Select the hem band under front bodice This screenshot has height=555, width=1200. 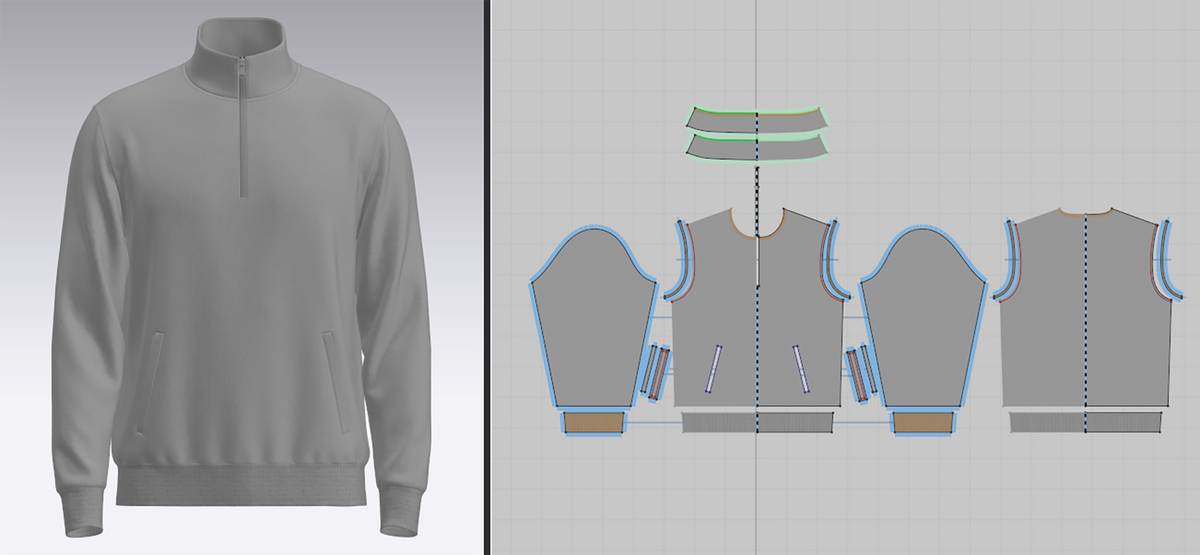pos(757,424)
